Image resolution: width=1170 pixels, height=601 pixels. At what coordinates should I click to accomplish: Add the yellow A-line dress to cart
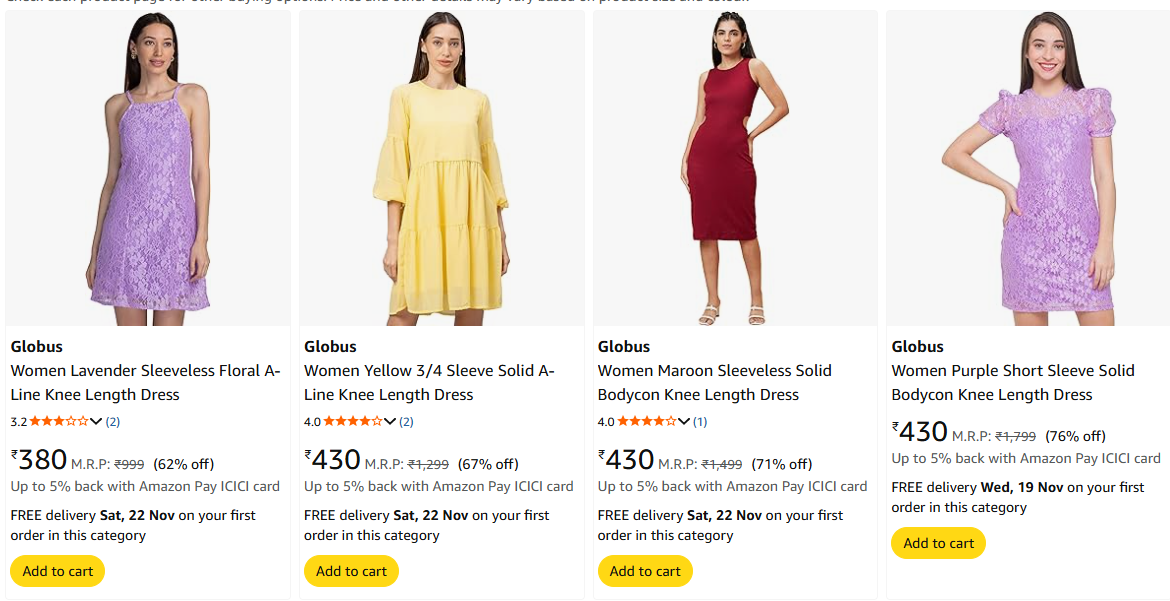click(351, 571)
